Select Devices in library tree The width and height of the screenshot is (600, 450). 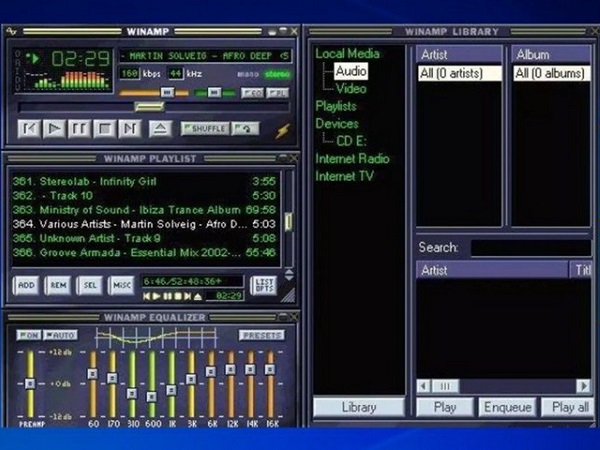pos(337,124)
